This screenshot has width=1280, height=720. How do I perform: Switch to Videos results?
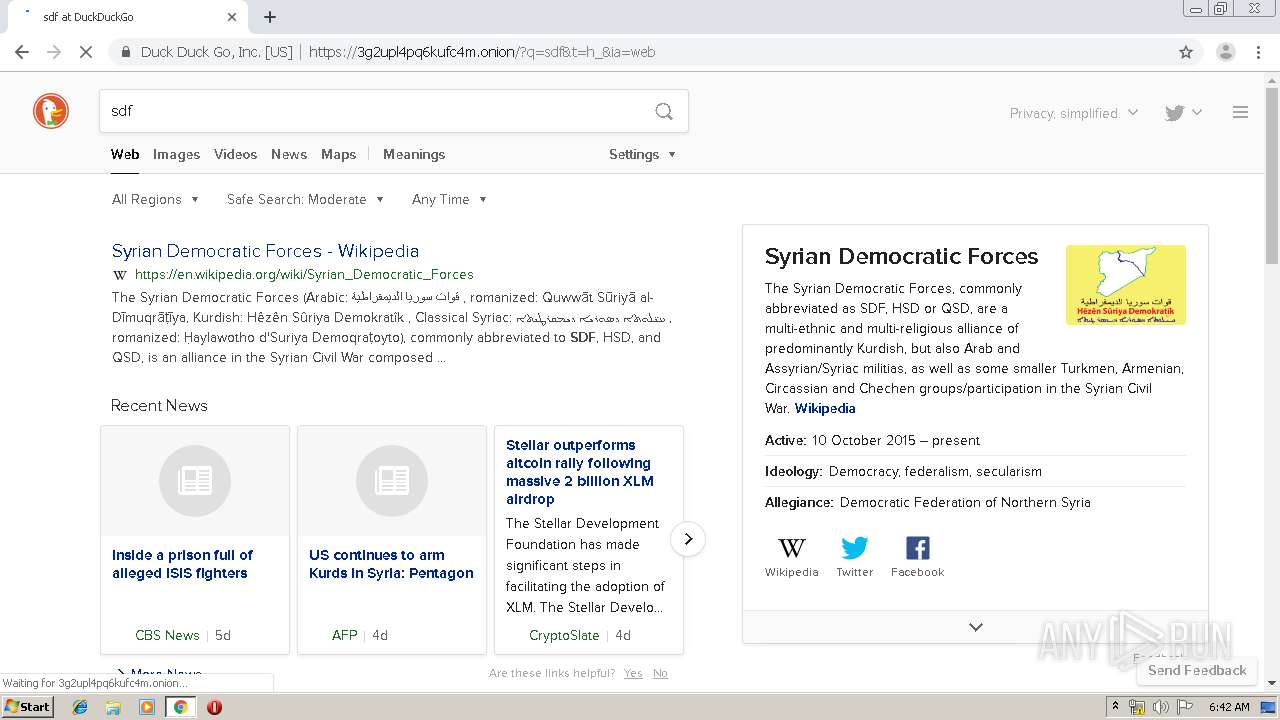coord(235,154)
